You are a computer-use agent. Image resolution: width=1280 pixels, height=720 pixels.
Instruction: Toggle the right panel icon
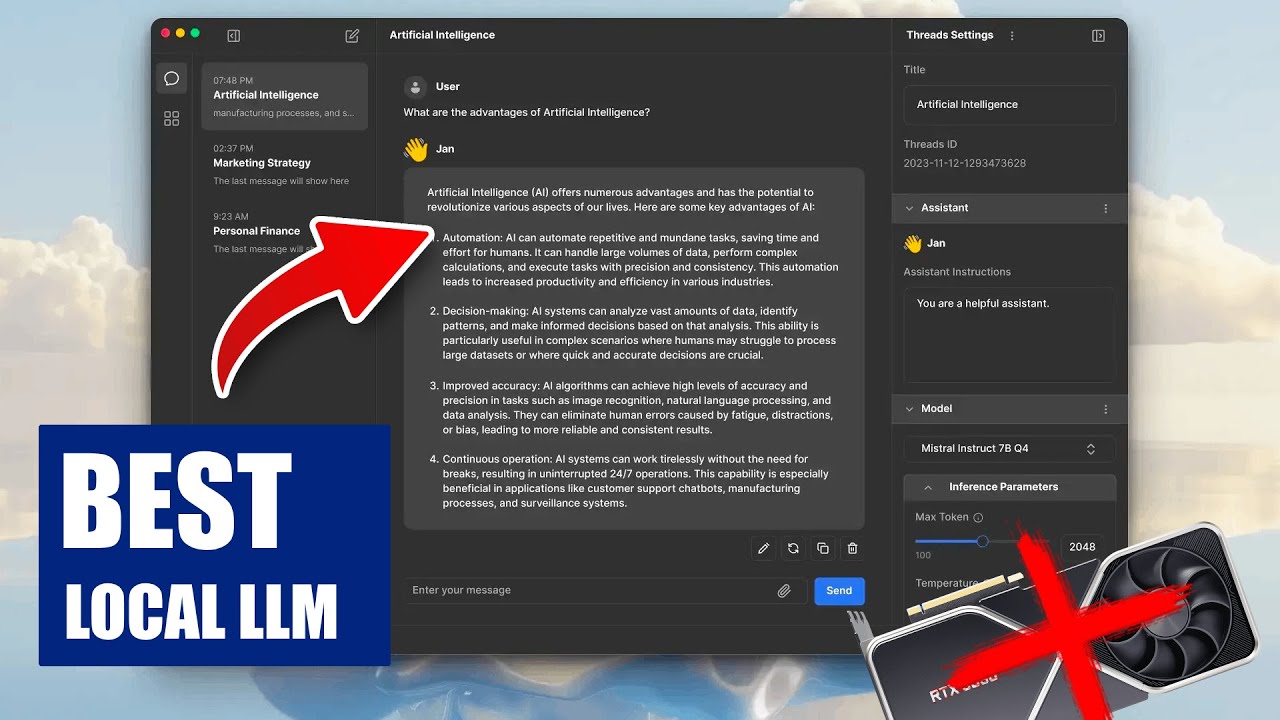coord(1098,35)
